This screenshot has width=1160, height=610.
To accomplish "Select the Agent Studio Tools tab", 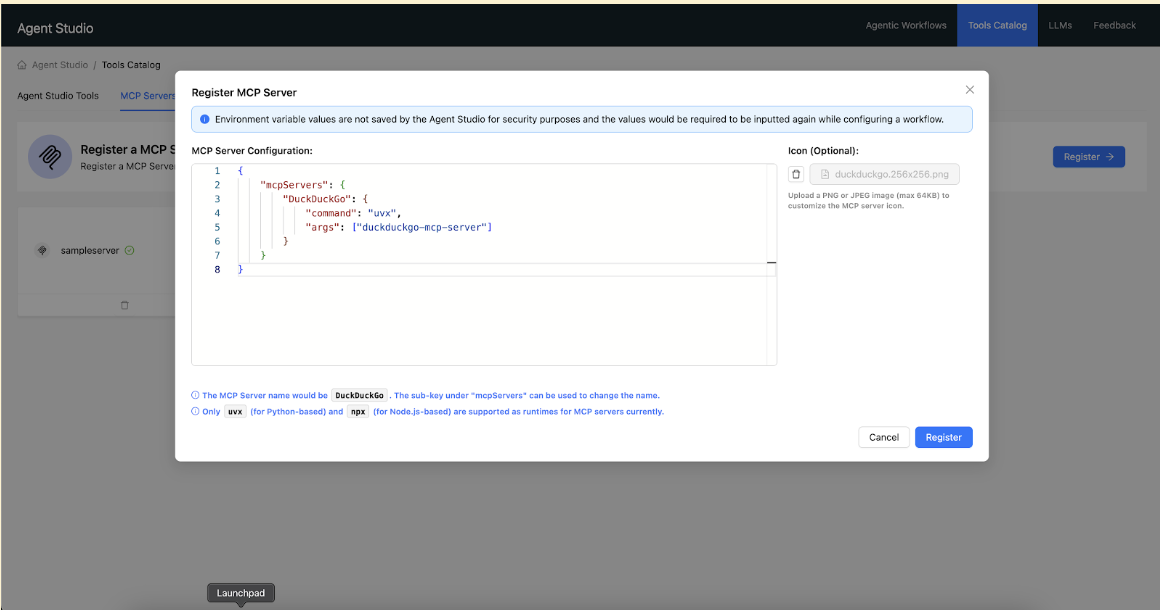I will [x=58, y=96].
